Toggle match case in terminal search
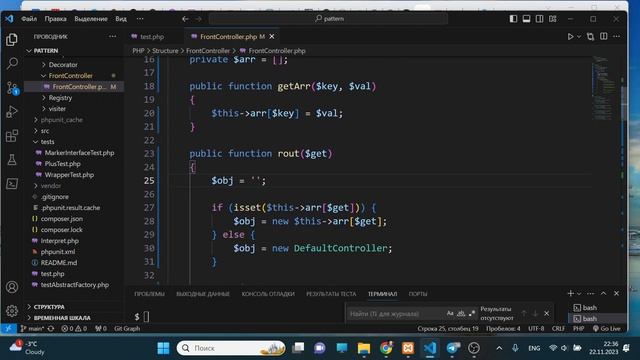This screenshot has height=360, width=640. coord(450,313)
